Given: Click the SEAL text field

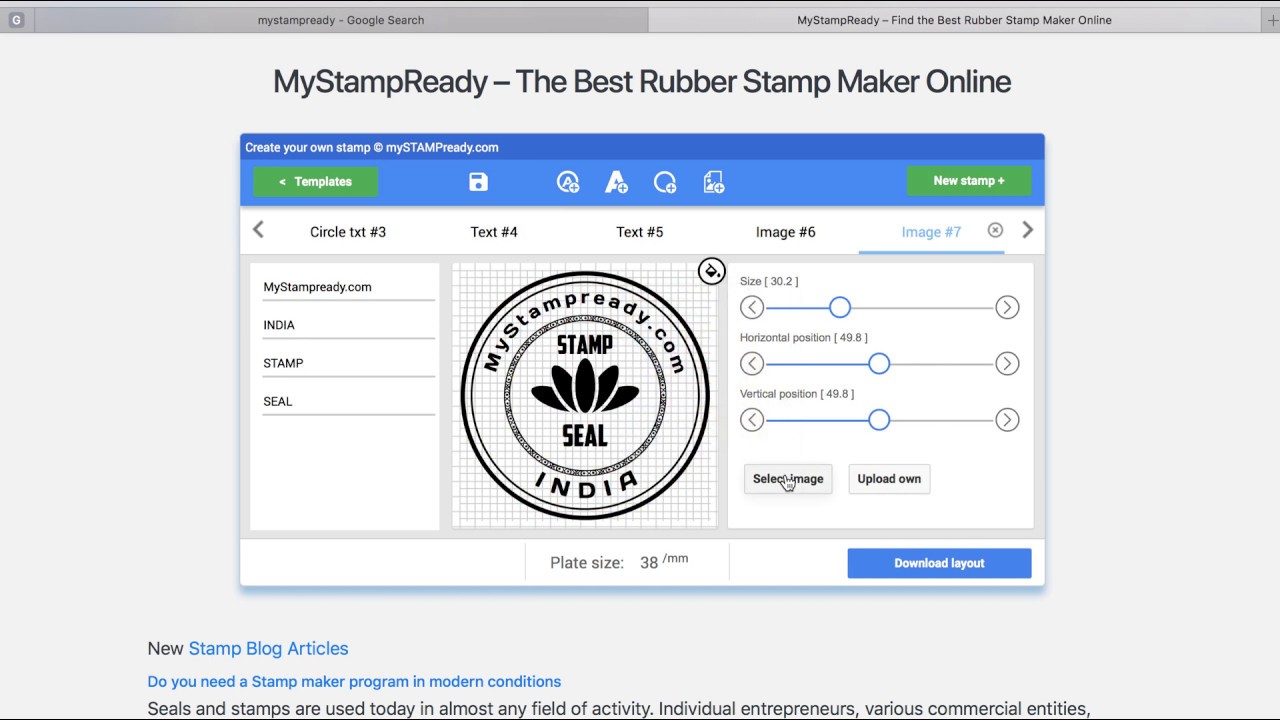Looking at the screenshot, I should 349,401.
